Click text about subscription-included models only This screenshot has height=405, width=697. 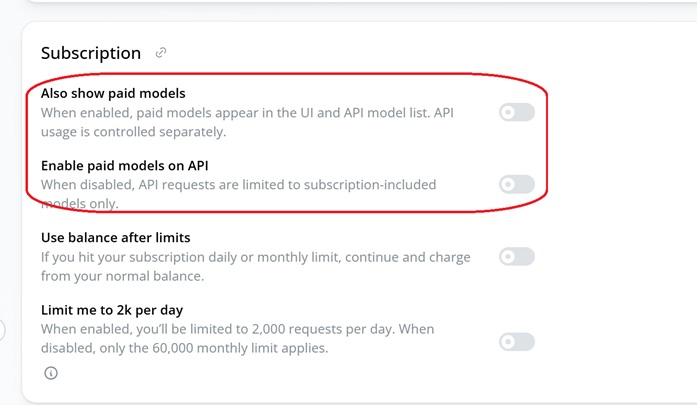[x=240, y=185]
